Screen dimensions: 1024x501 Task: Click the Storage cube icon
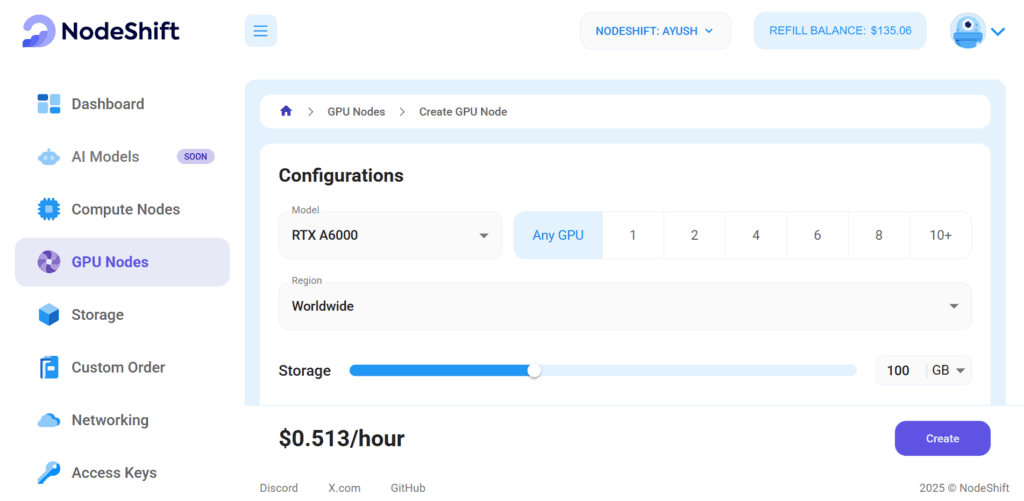pos(49,315)
